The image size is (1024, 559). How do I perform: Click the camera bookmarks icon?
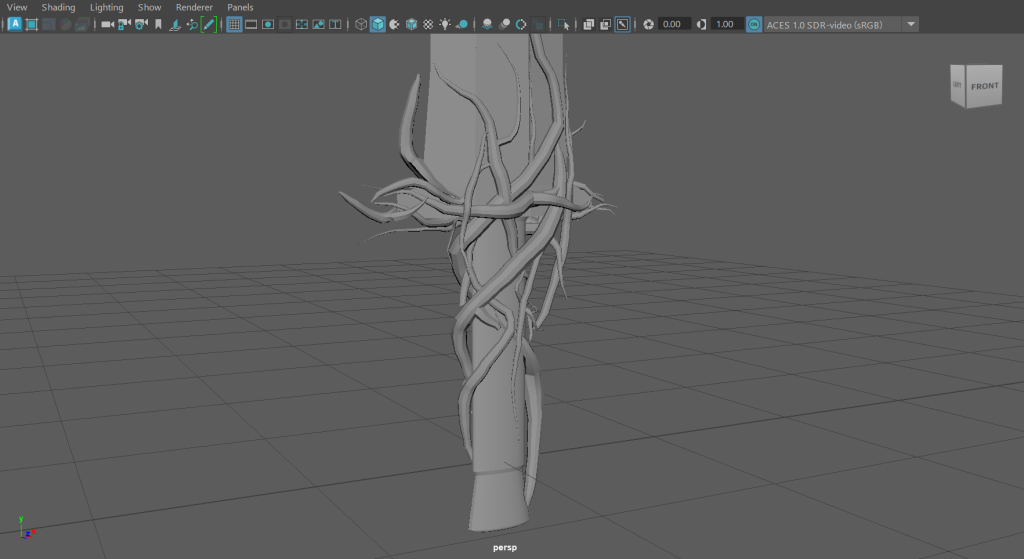pos(158,24)
